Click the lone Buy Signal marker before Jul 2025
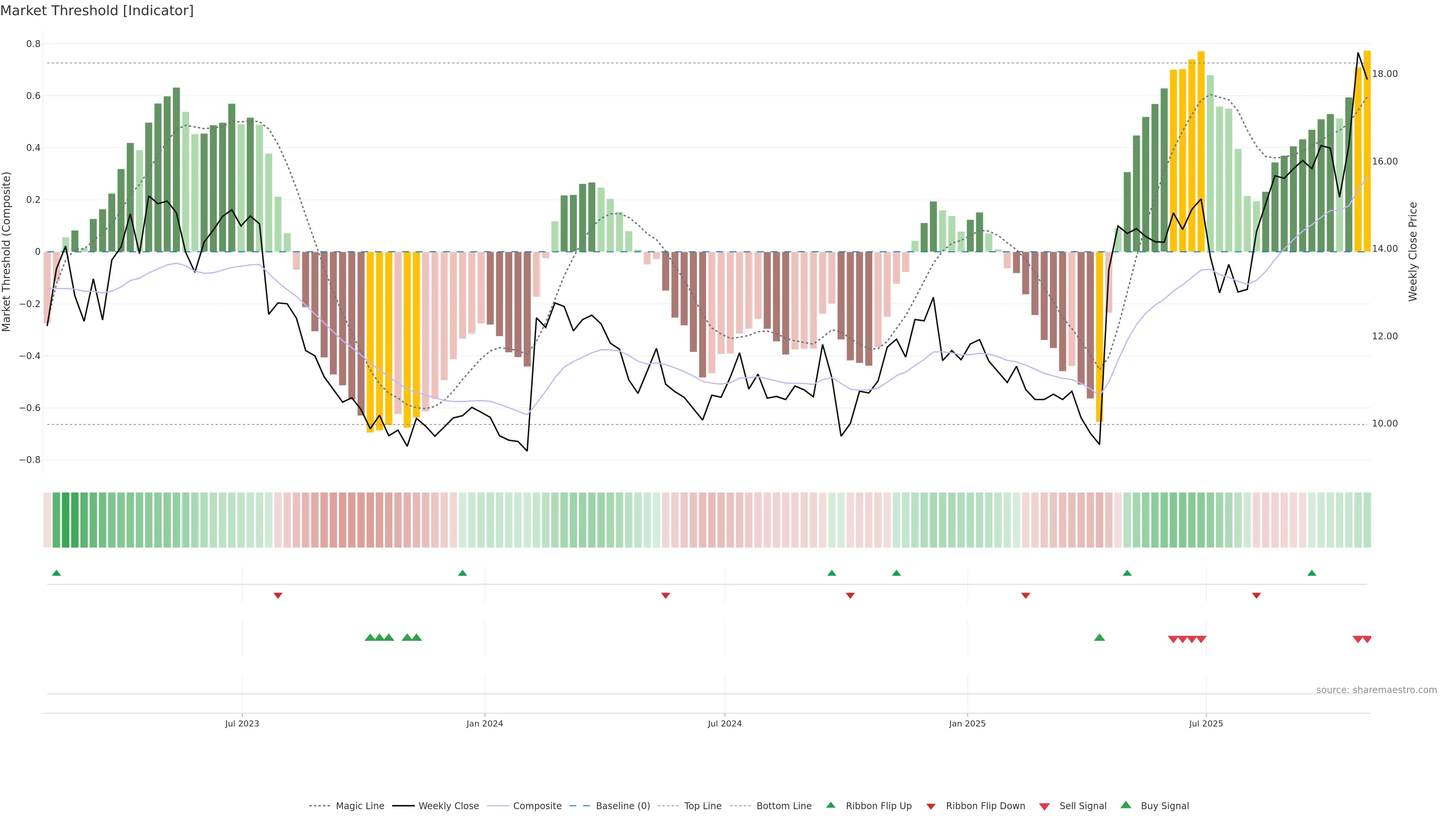The image size is (1456, 819). 1099,637
